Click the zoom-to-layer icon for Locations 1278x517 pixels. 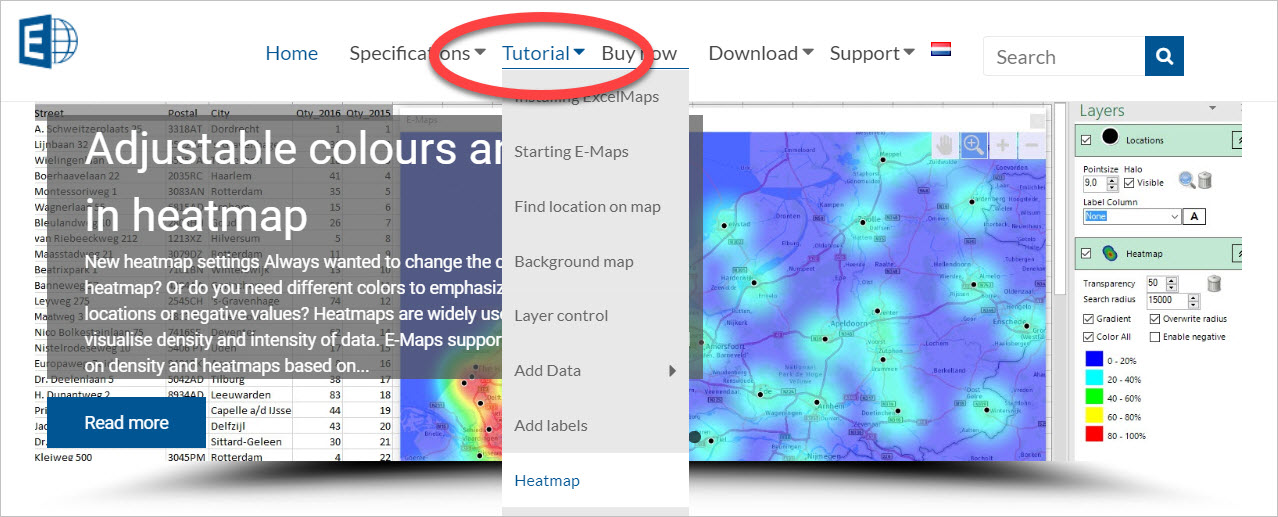[x=1187, y=181]
